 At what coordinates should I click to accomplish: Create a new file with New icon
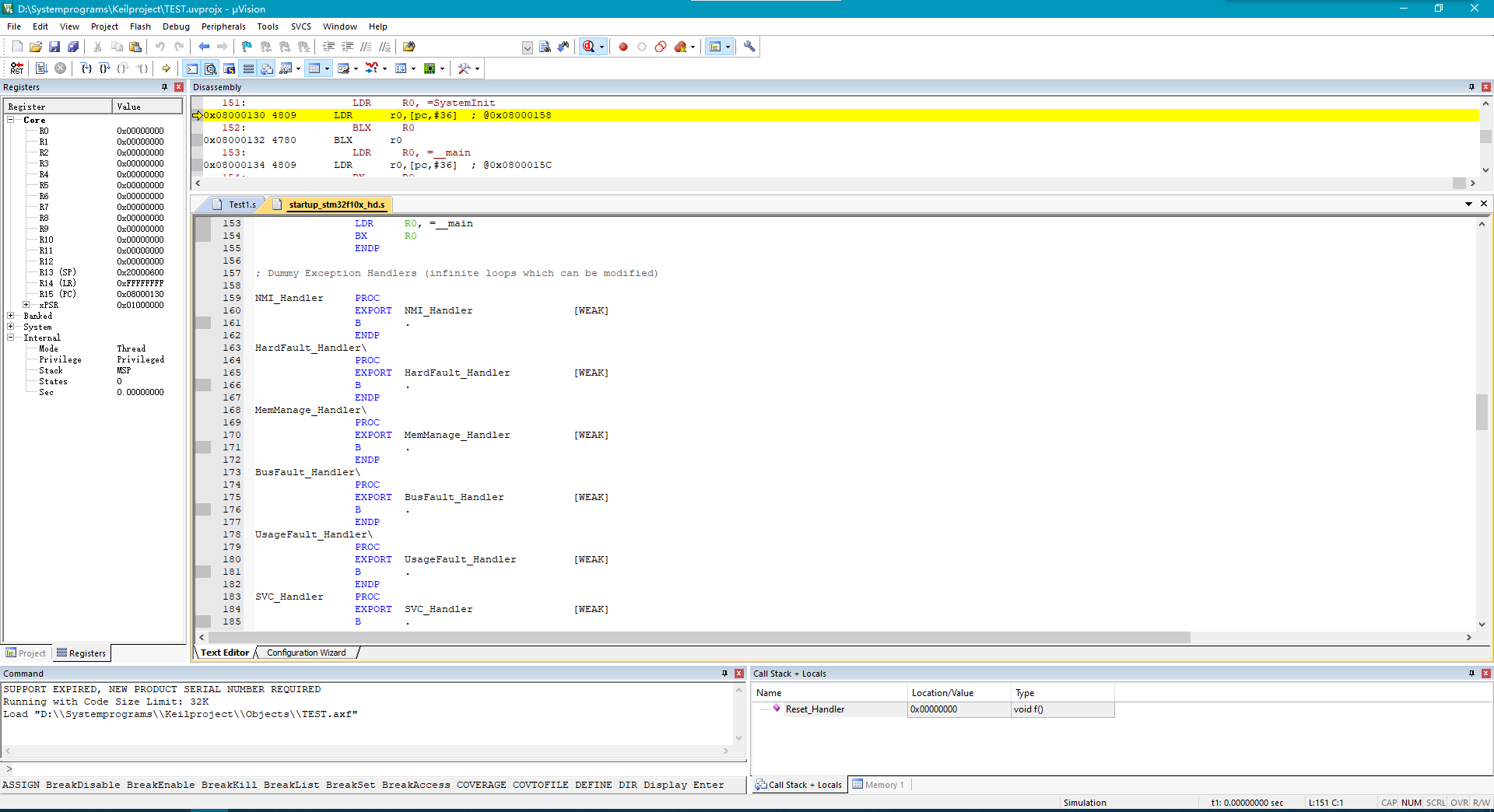[x=17, y=47]
